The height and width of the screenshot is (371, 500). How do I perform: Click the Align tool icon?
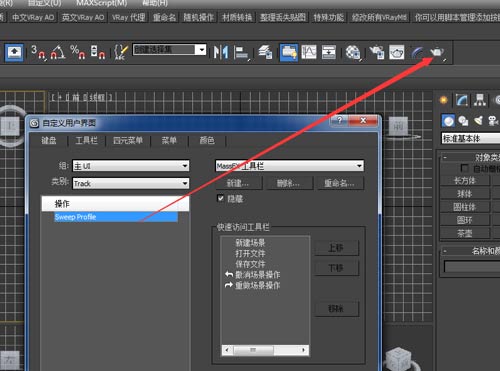241,53
